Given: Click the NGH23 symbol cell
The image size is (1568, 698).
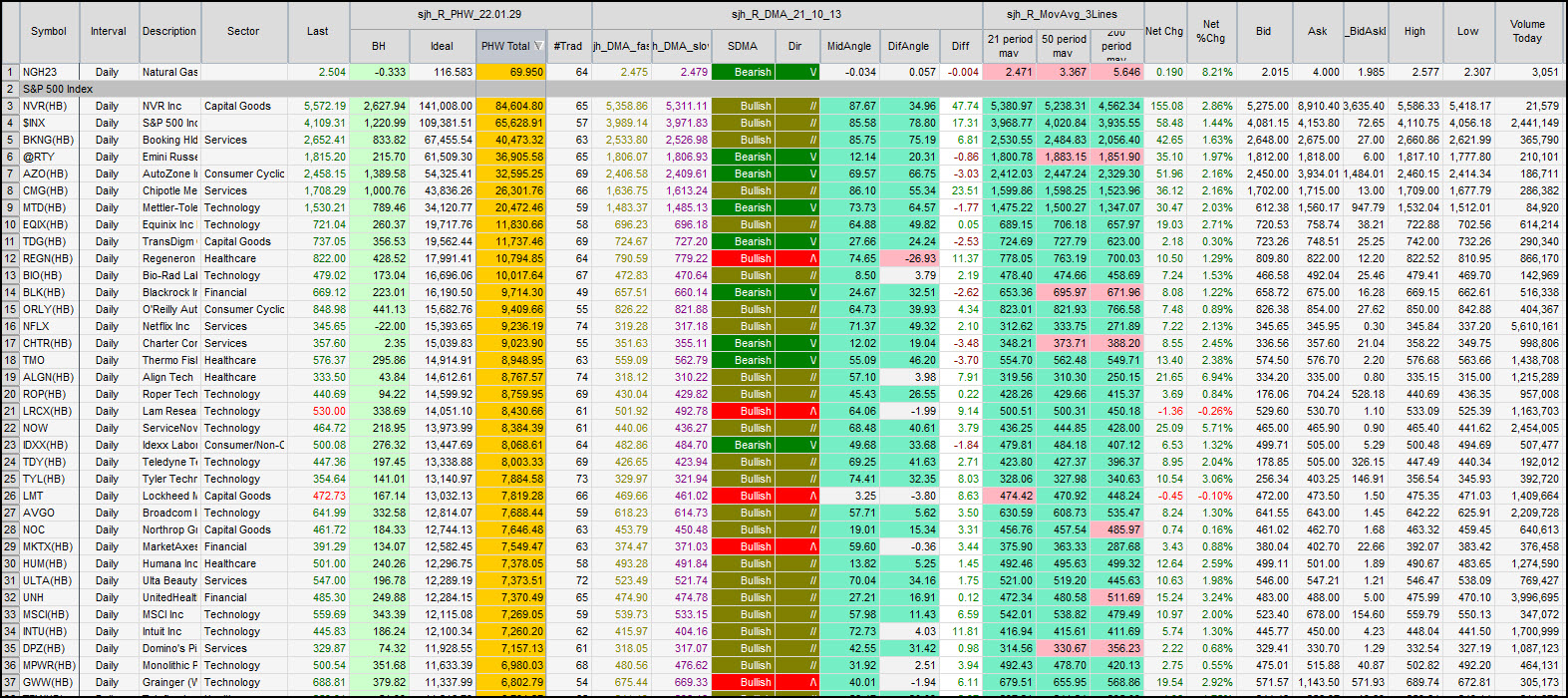Looking at the screenshot, I should [49, 72].
